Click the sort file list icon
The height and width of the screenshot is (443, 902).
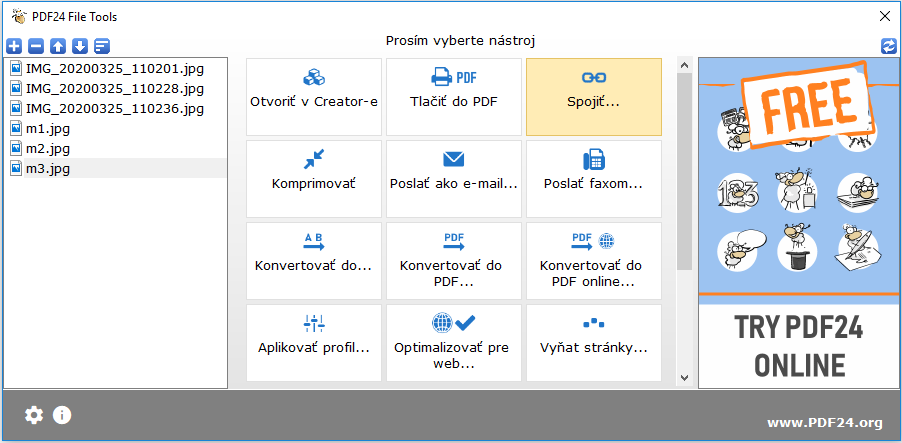[102, 46]
